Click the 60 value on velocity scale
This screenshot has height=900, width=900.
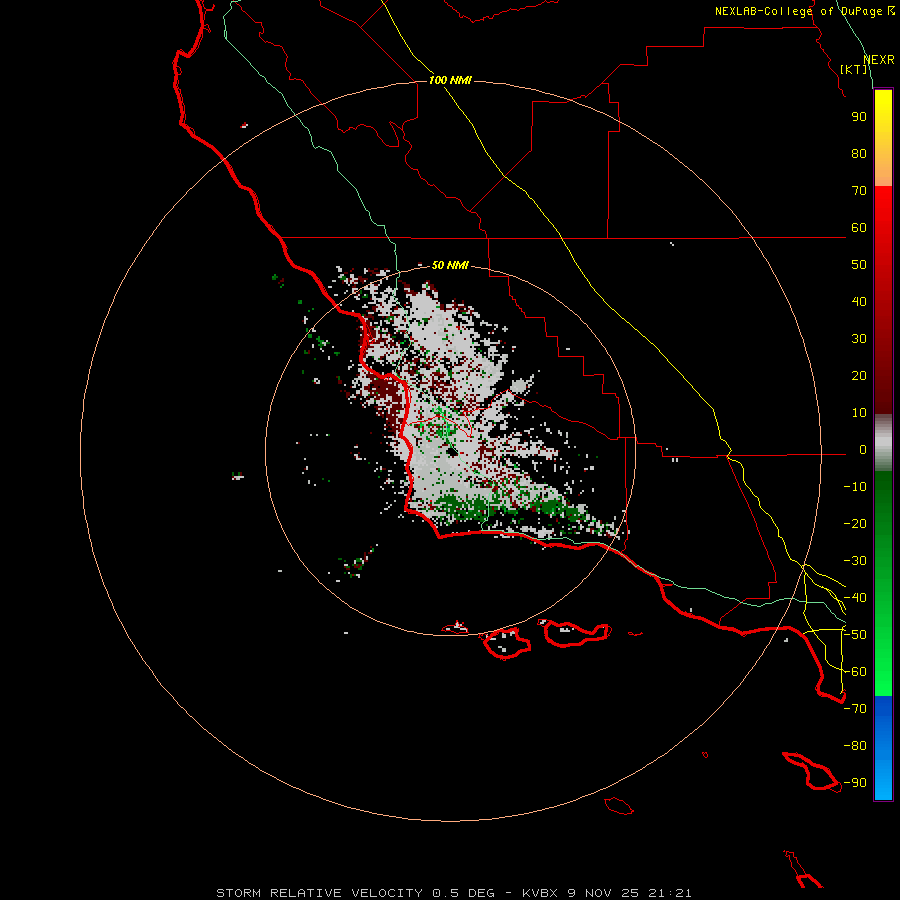pos(859,228)
